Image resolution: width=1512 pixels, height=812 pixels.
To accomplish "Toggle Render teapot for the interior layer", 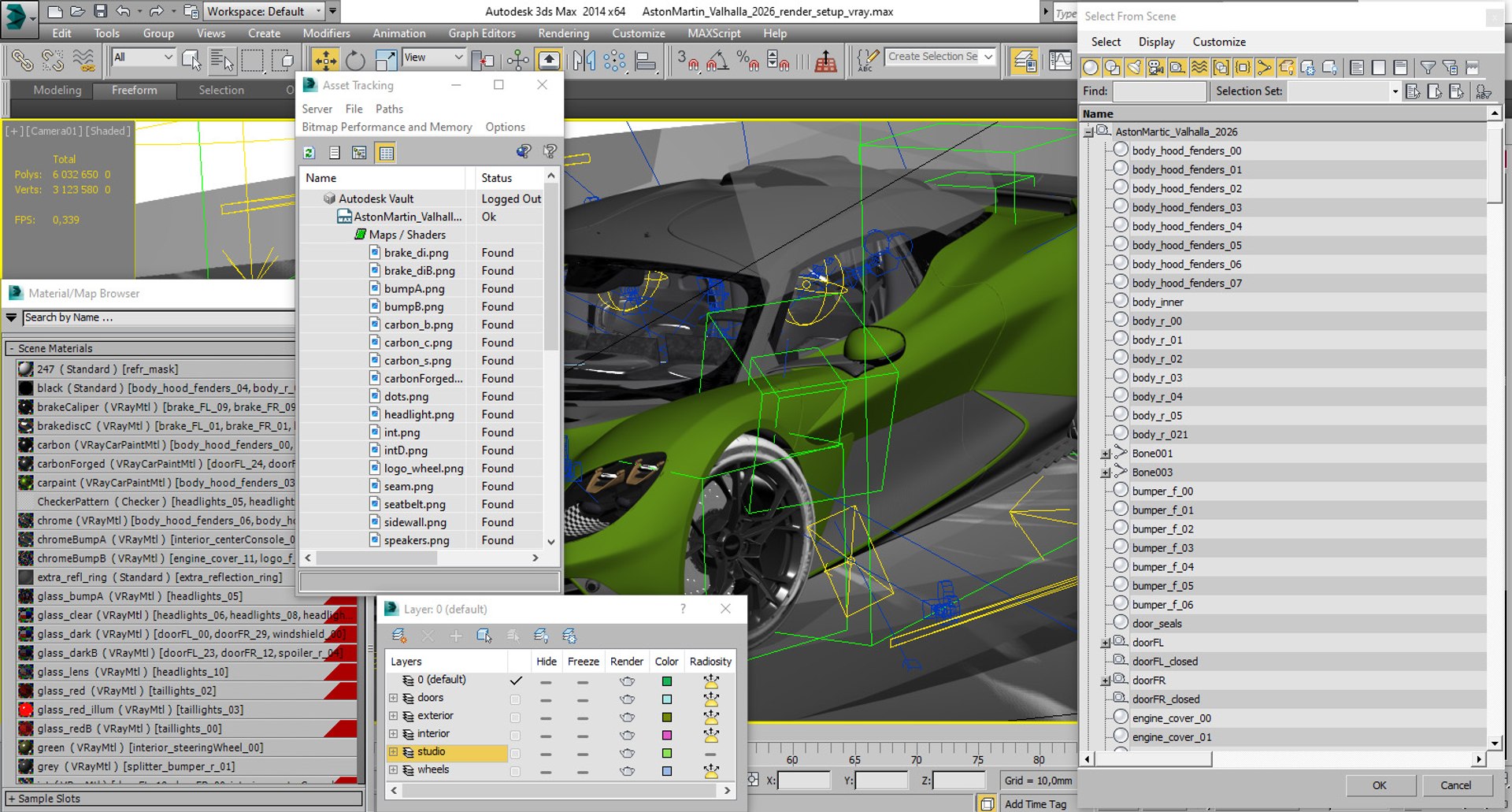I will [x=627, y=736].
